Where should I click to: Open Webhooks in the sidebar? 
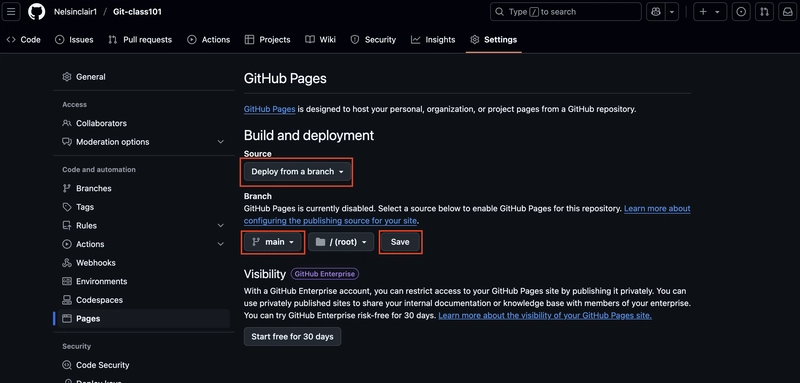point(95,263)
